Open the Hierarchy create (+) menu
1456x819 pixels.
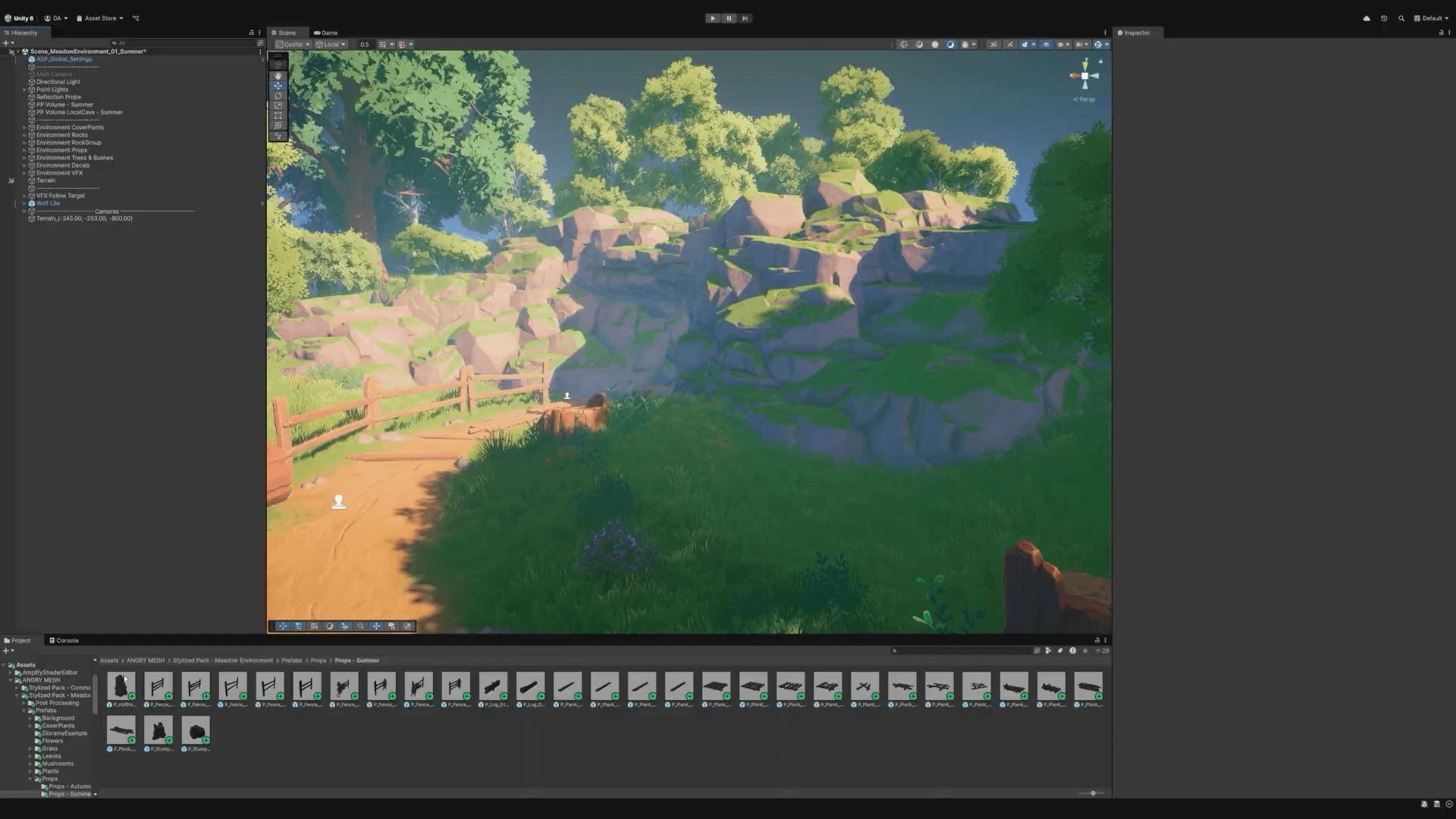[x=8, y=43]
